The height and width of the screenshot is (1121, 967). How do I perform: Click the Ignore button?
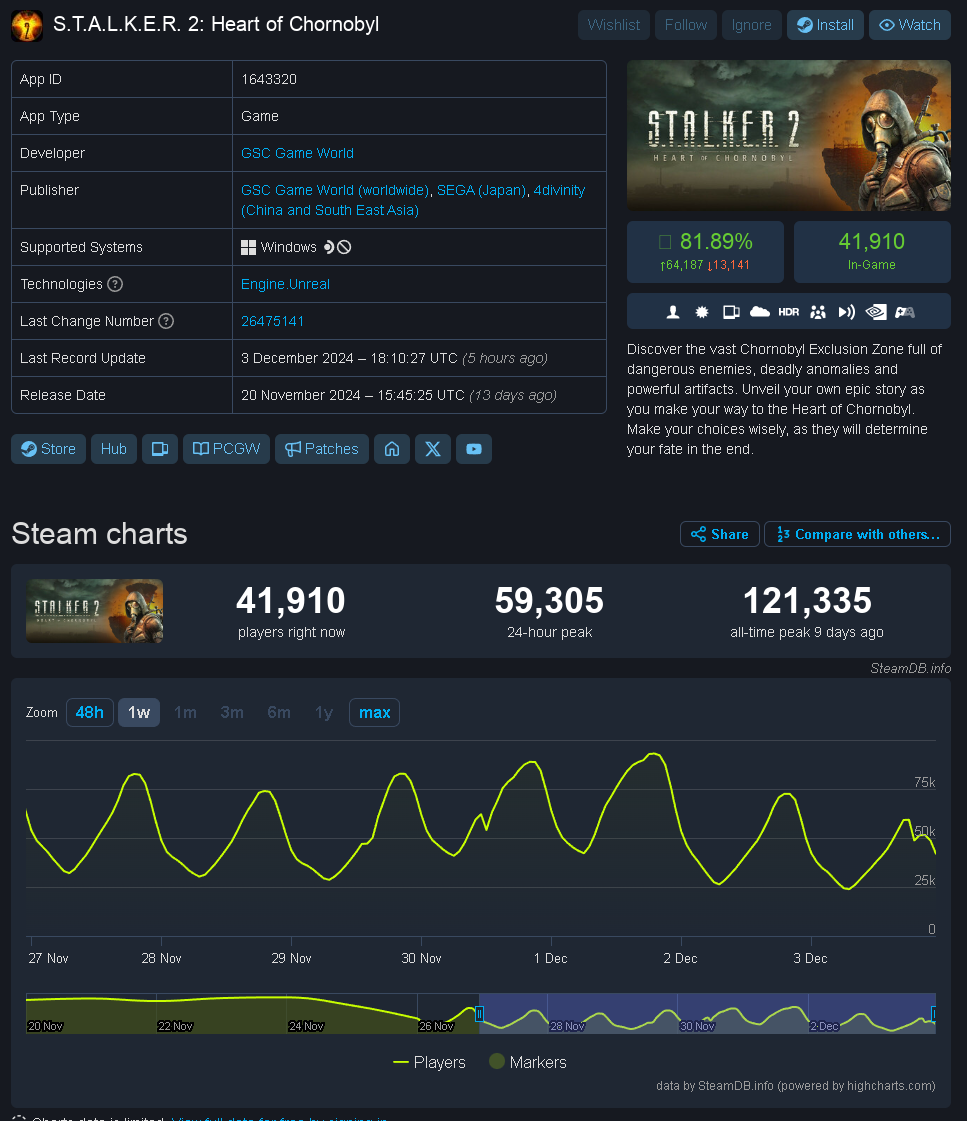(751, 25)
